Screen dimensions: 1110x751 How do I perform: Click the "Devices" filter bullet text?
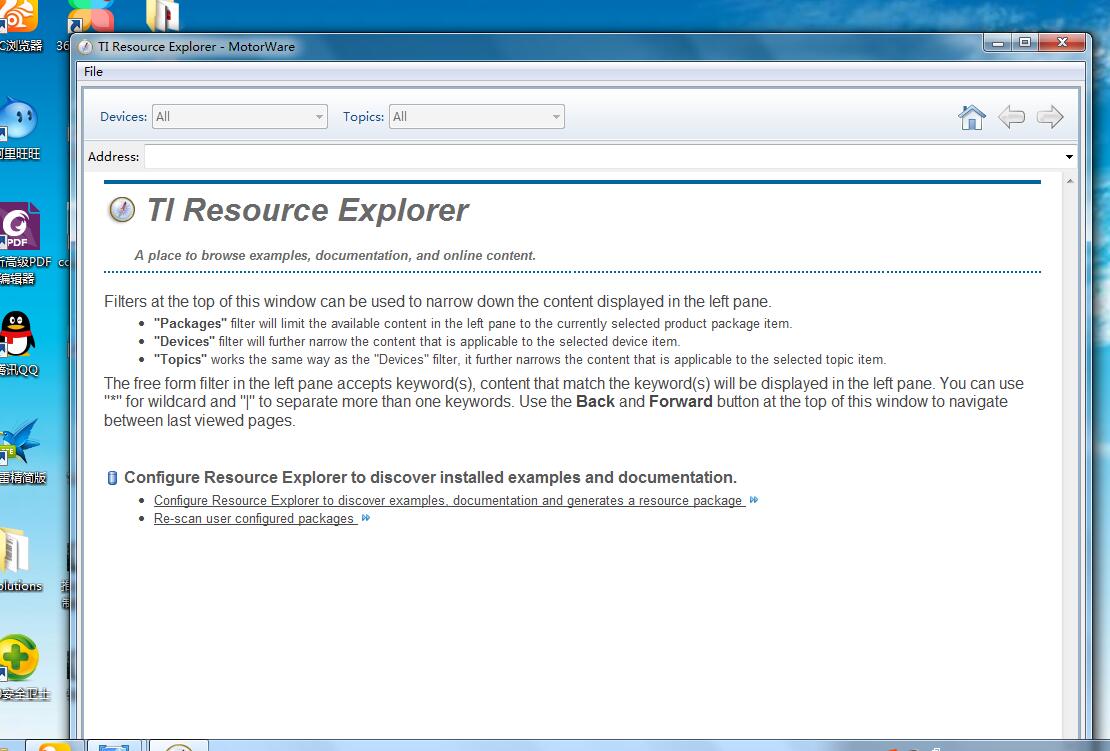417,341
